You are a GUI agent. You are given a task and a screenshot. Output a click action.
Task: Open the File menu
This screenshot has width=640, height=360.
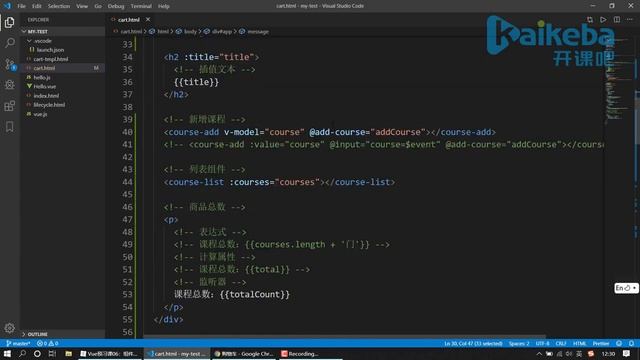pos(21,6)
